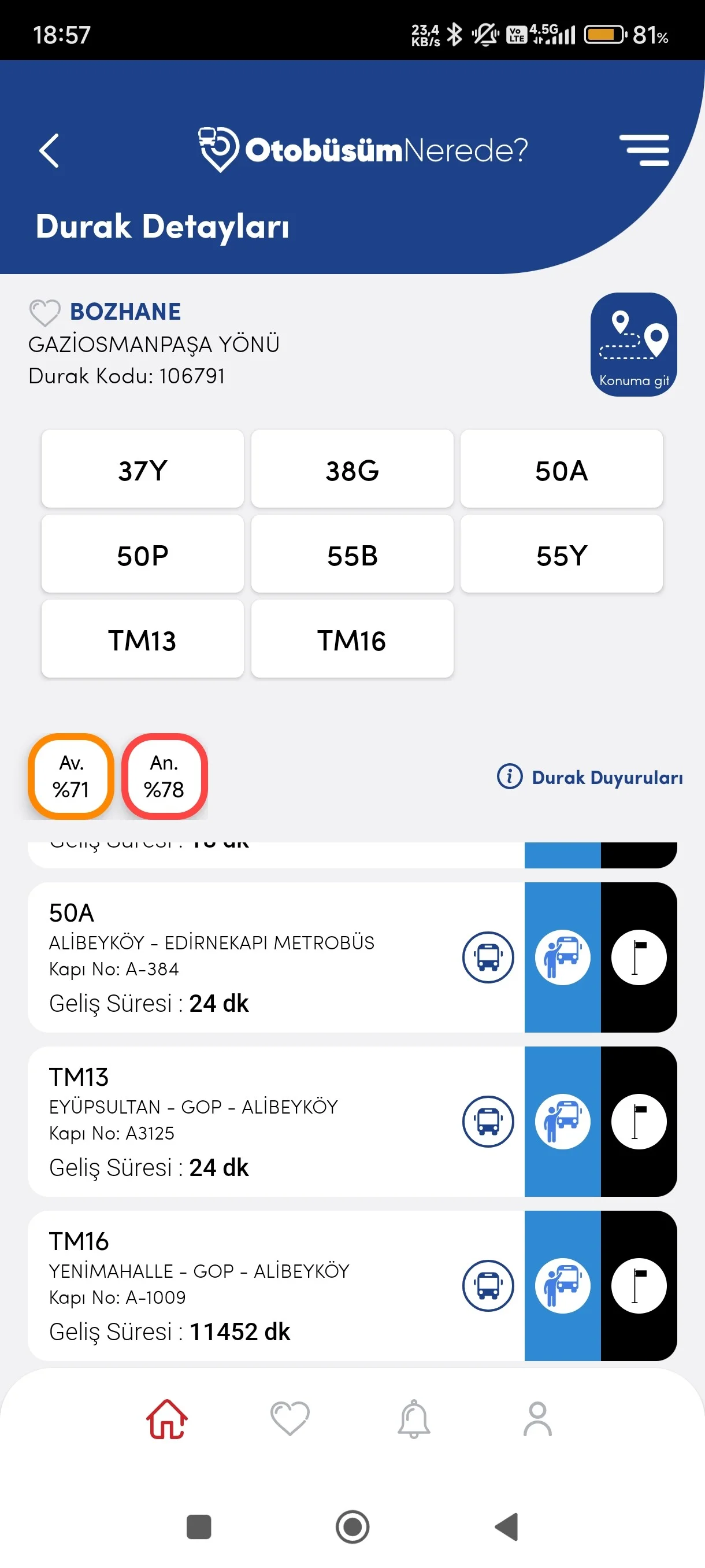Image resolution: width=705 pixels, height=1568 pixels.
Task: Tap the An. %78 occupancy badge
Action: click(x=164, y=776)
